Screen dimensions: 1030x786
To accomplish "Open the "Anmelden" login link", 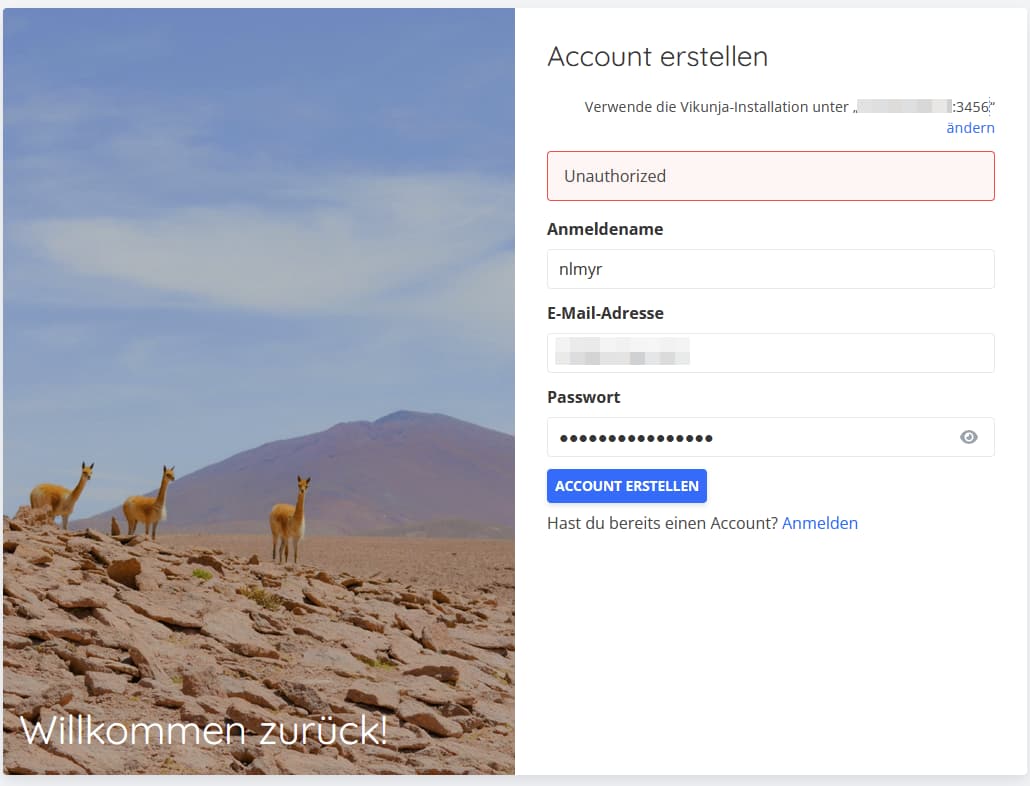I will pyautogui.click(x=820, y=523).
